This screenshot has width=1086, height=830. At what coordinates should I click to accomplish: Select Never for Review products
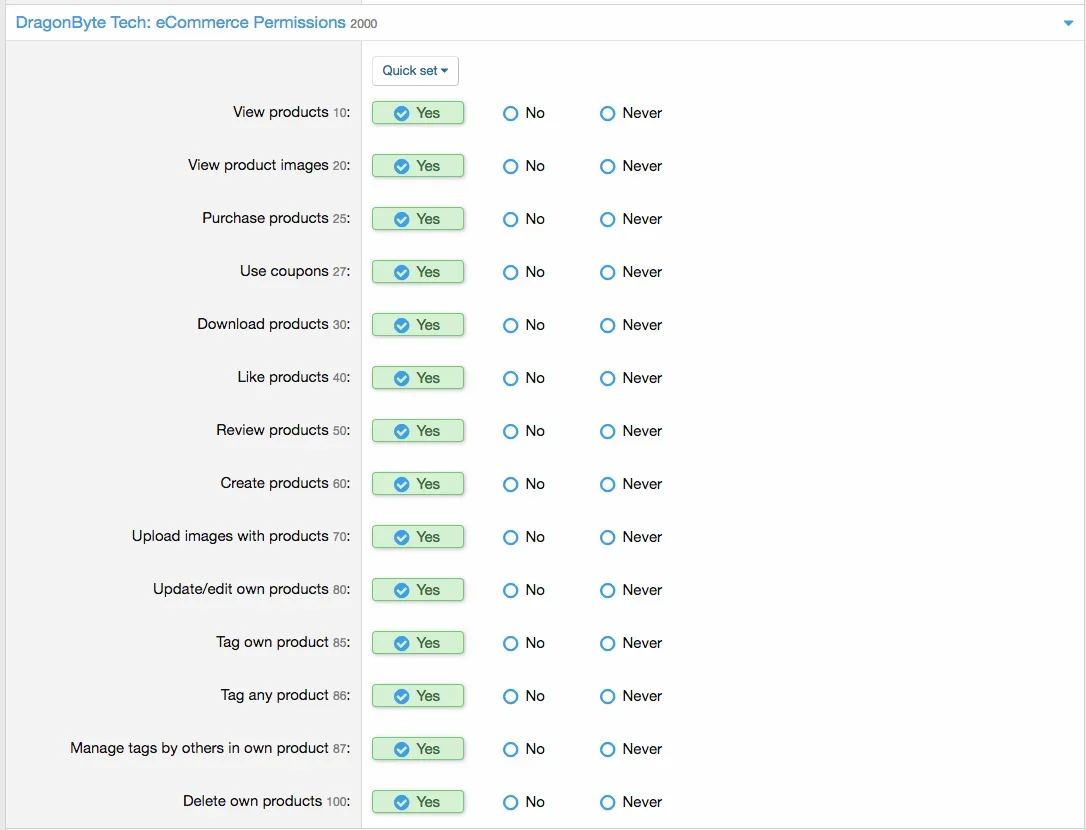point(607,431)
